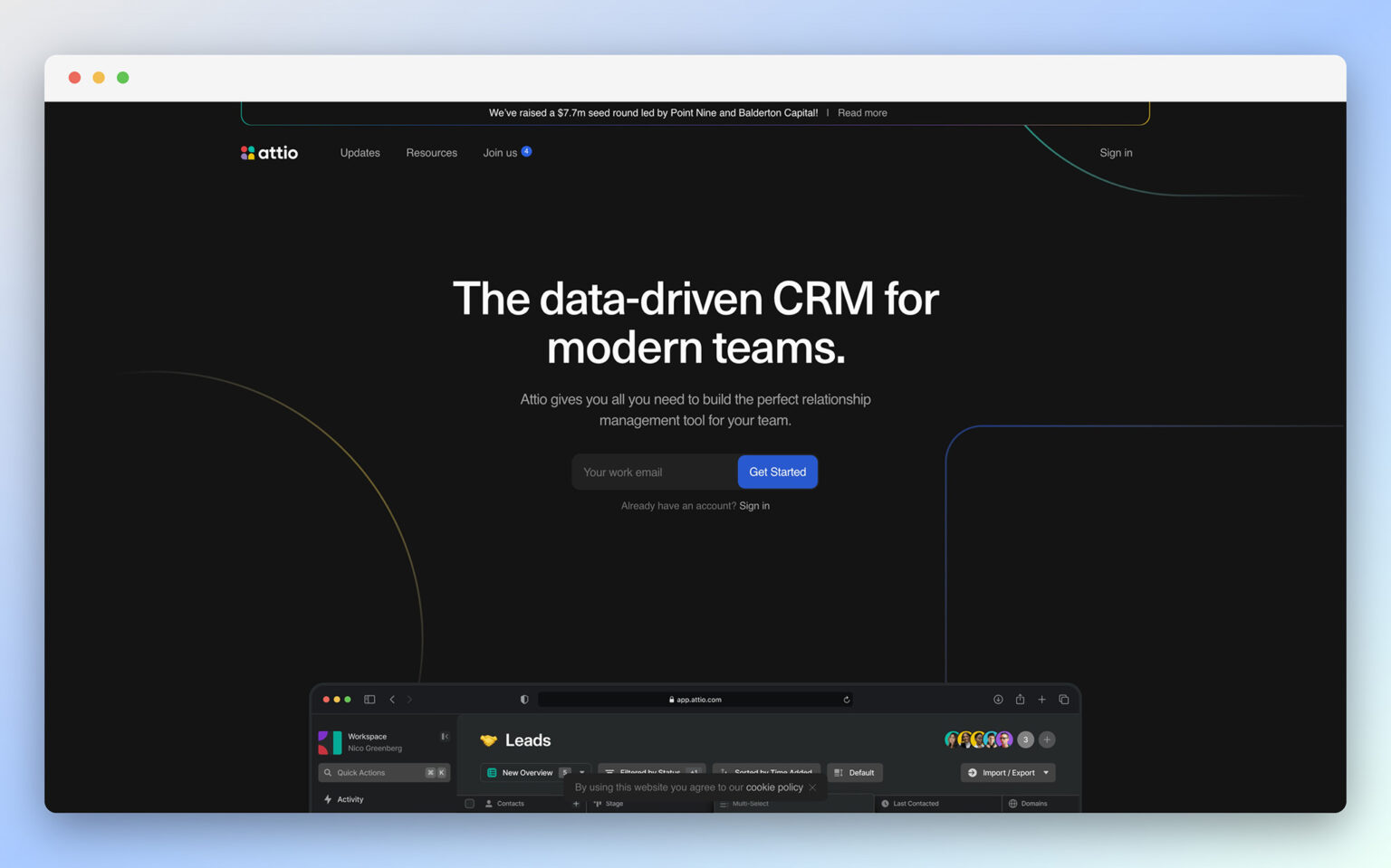Click the plus icon beside the teammate avatars

(1046, 739)
